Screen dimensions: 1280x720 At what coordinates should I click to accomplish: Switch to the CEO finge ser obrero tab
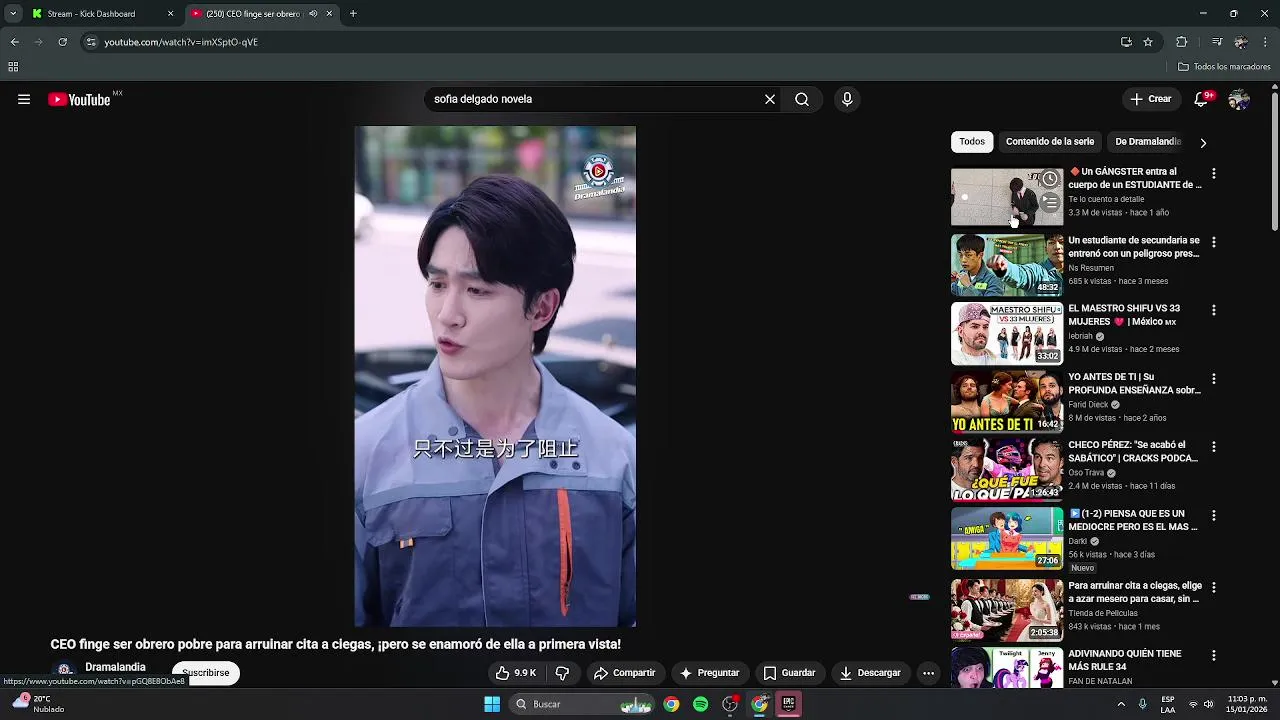click(x=263, y=14)
